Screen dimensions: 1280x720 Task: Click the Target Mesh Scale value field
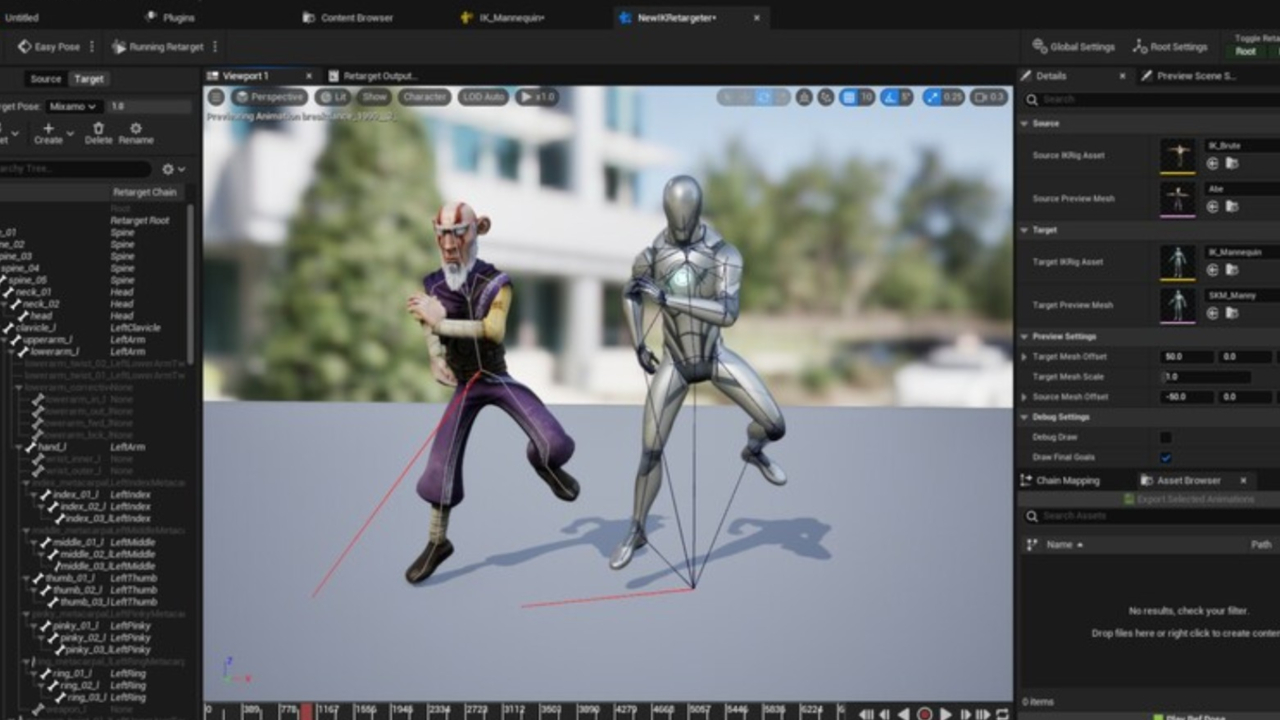(x=1205, y=377)
